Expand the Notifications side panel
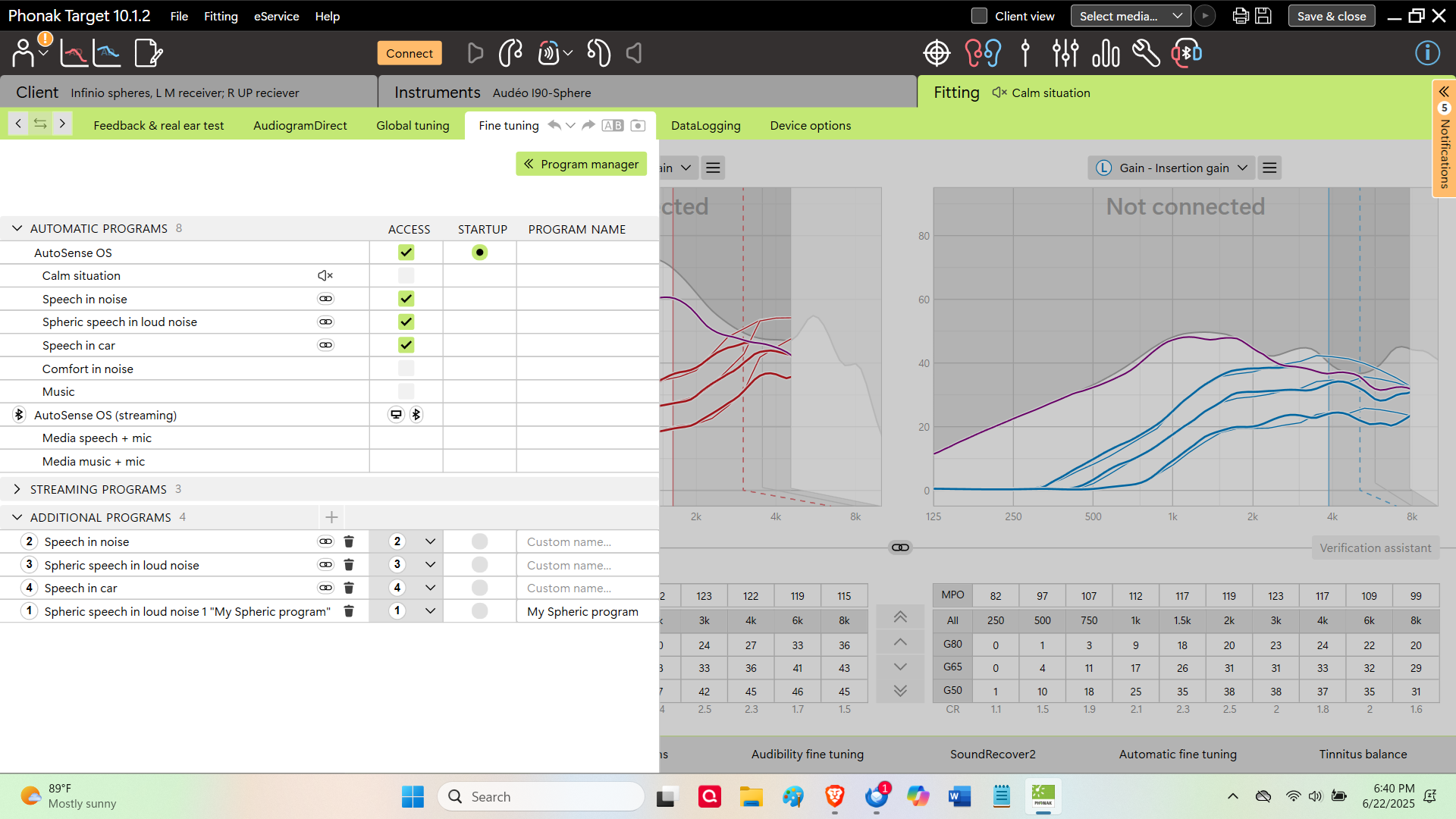1456x819 pixels. click(1444, 139)
